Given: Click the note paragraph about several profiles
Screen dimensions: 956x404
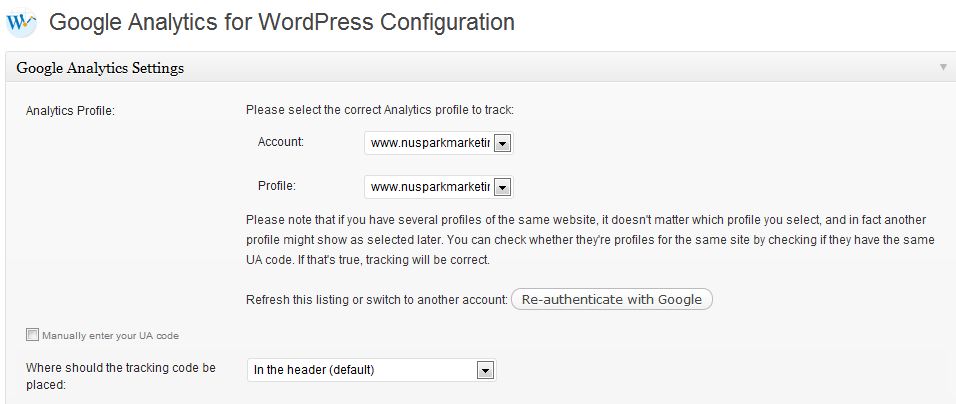Looking at the screenshot, I should pos(590,239).
